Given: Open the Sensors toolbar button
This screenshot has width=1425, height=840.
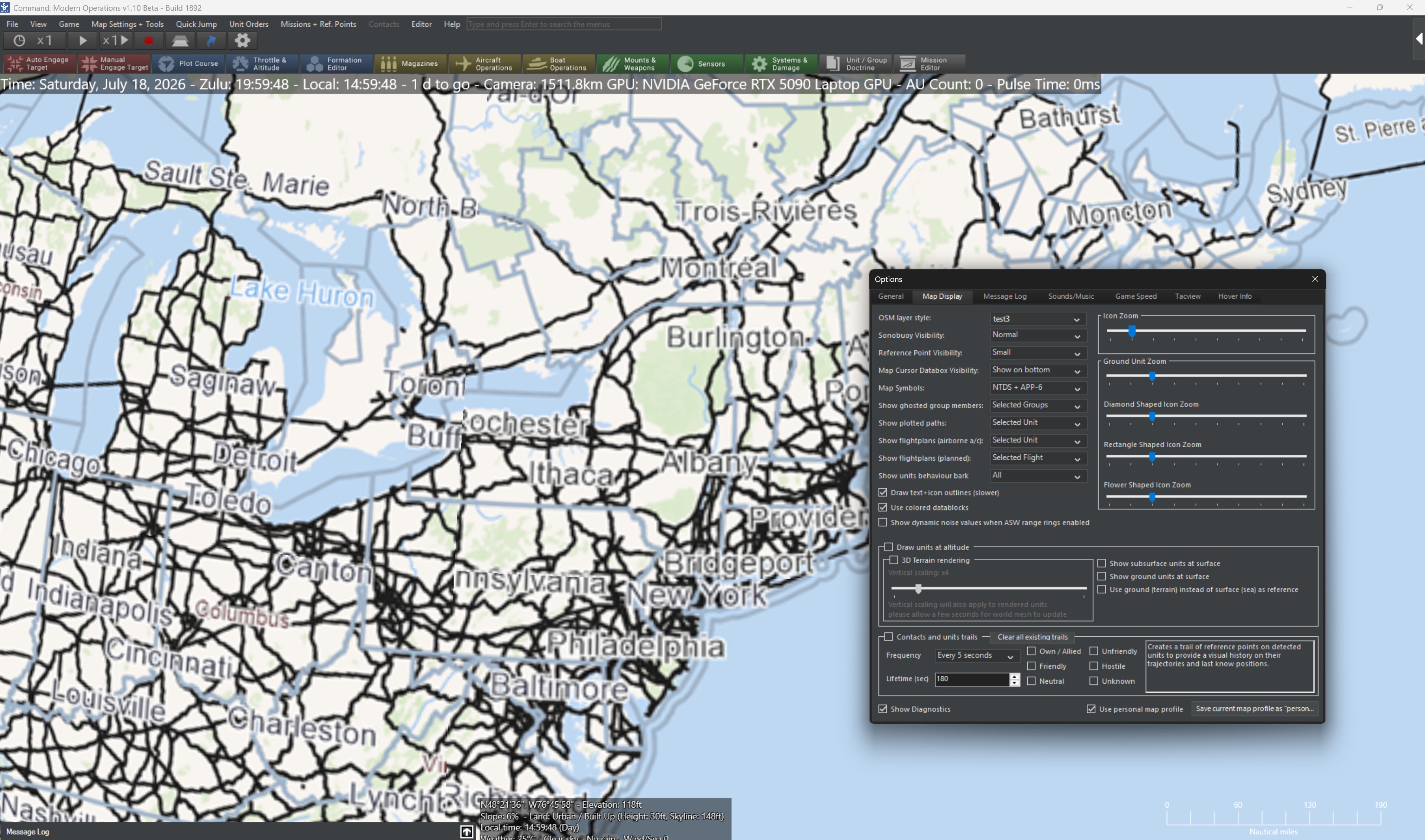Looking at the screenshot, I should coord(706,64).
